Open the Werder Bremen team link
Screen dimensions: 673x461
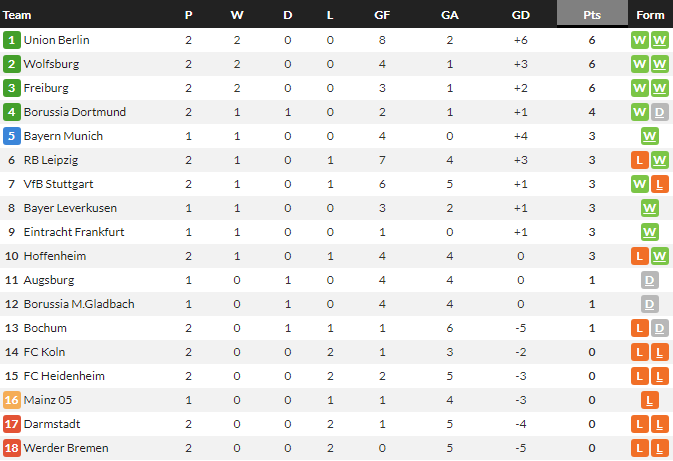[x=65, y=448]
